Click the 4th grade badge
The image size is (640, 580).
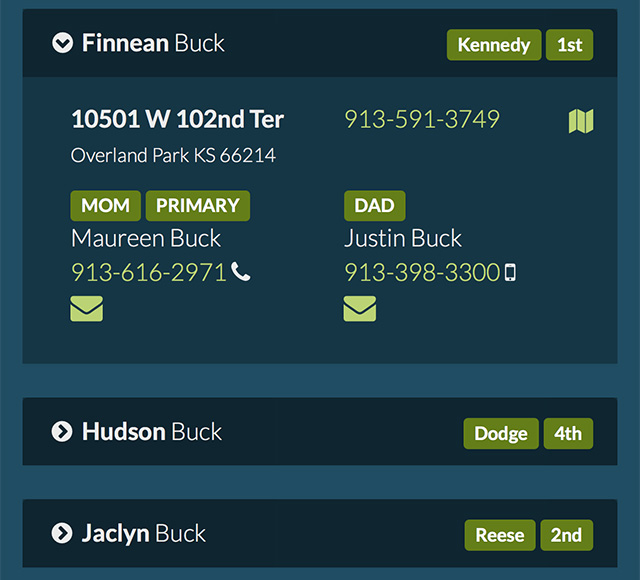point(568,433)
